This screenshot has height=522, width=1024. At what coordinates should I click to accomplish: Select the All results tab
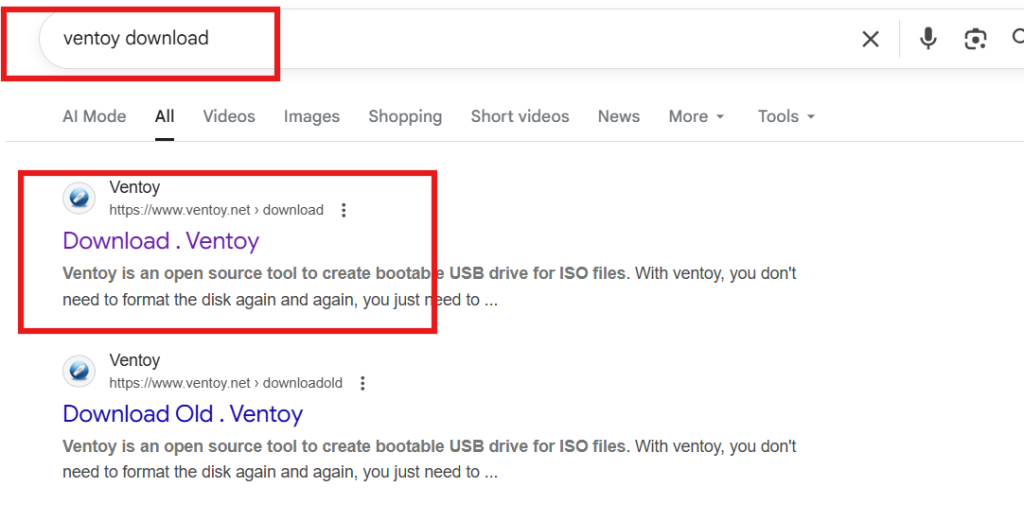[x=165, y=116]
